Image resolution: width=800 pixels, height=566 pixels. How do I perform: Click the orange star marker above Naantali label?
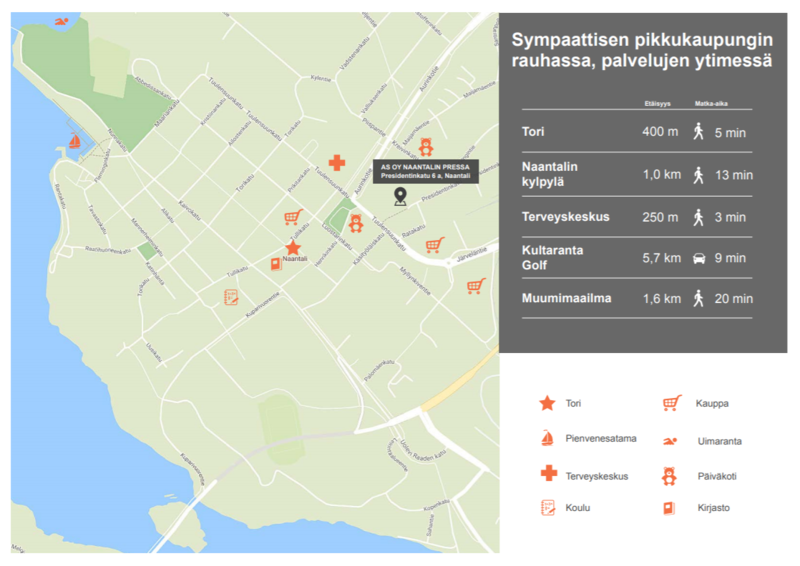[x=293, y=246]
